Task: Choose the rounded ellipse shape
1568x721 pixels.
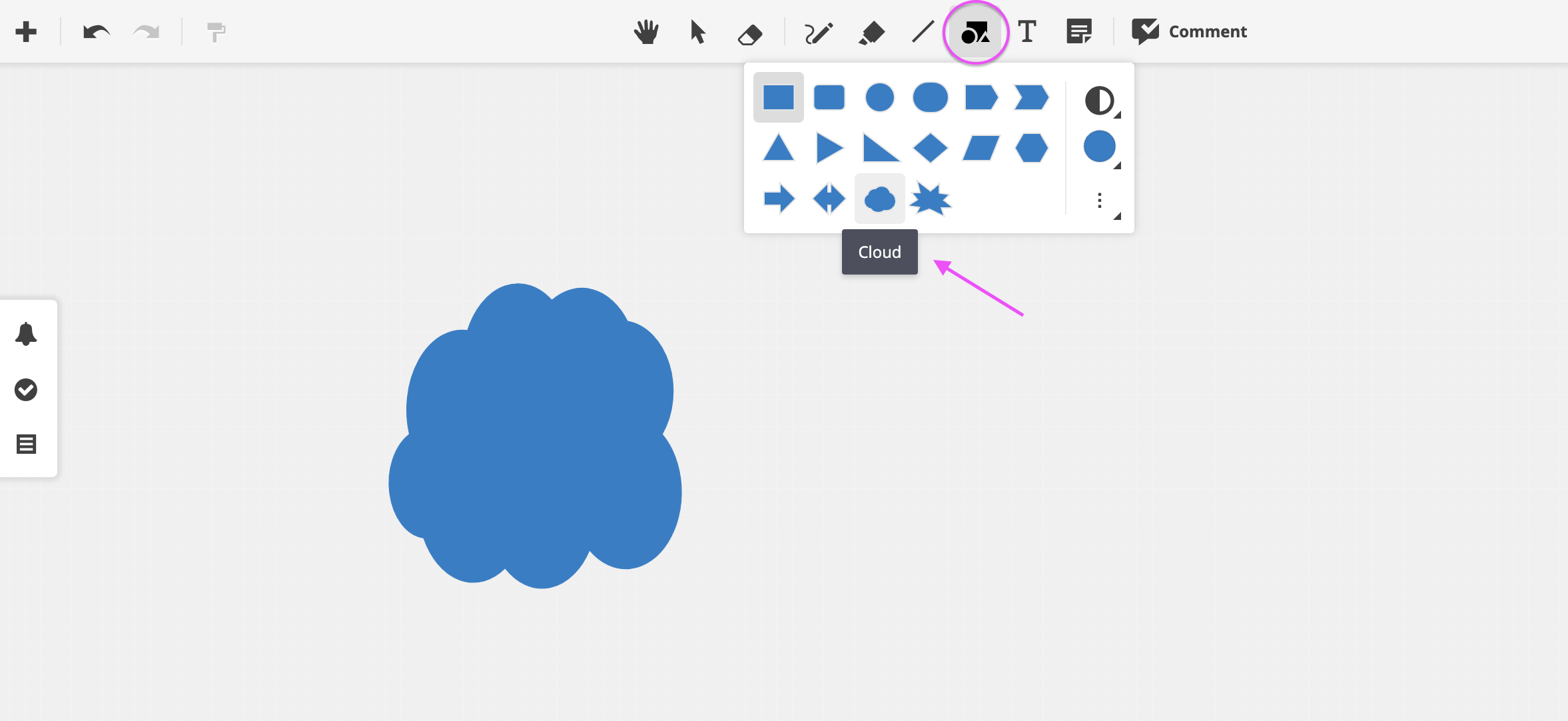Action: 930,97
